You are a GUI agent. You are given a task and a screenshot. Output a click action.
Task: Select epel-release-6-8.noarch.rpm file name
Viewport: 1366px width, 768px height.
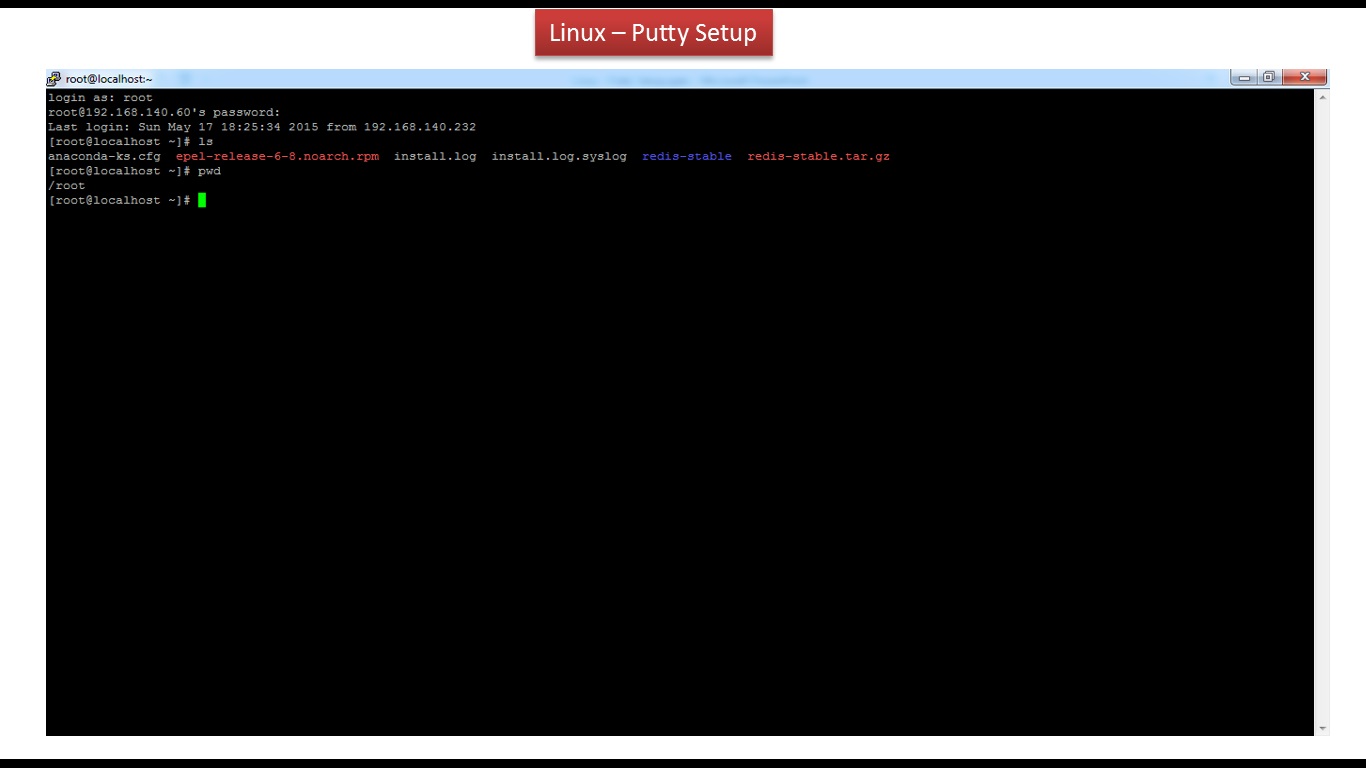tap(277, 157)
